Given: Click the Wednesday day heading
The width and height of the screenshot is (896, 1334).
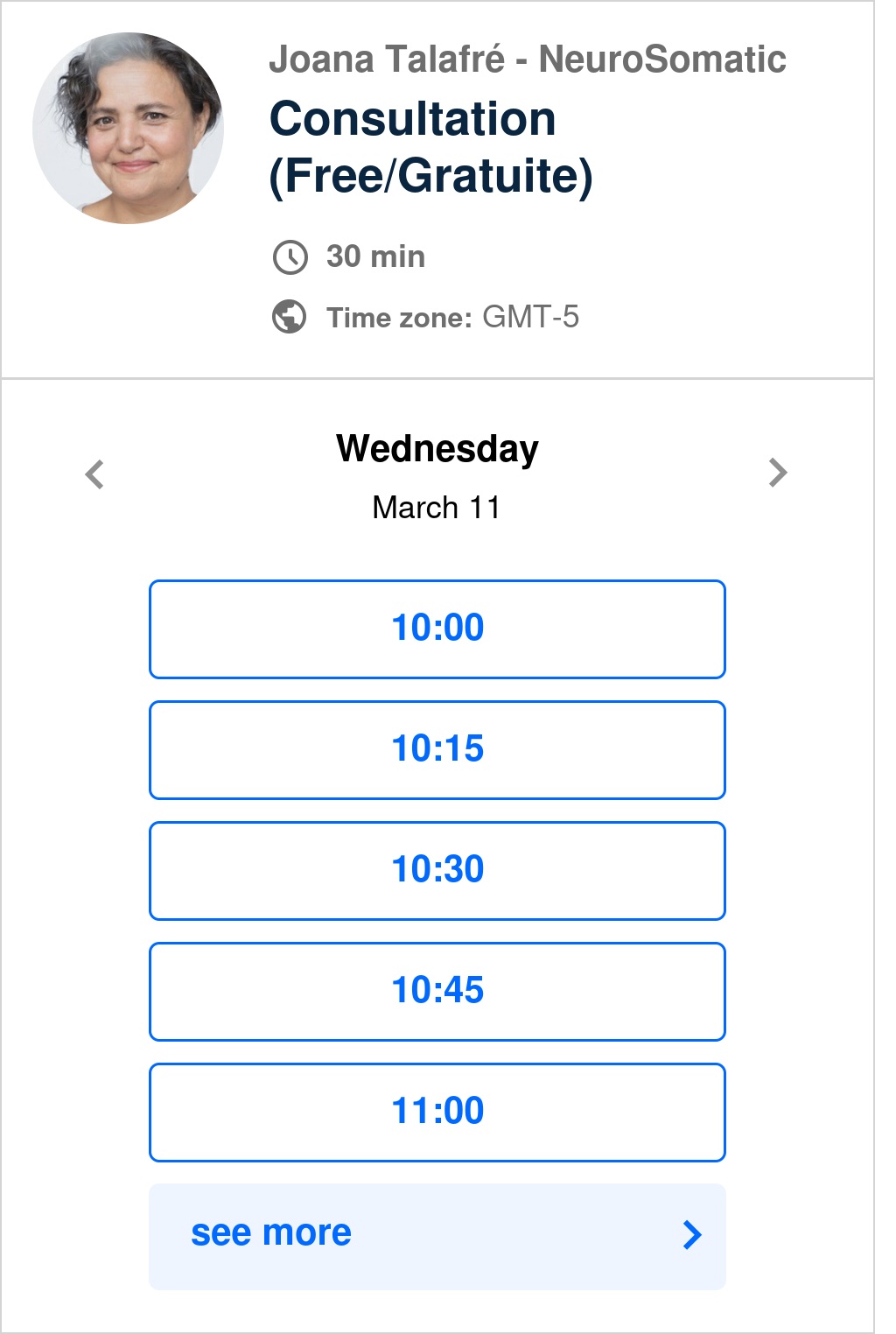Looking at the screenshot, I should click(x=437, y=448).
